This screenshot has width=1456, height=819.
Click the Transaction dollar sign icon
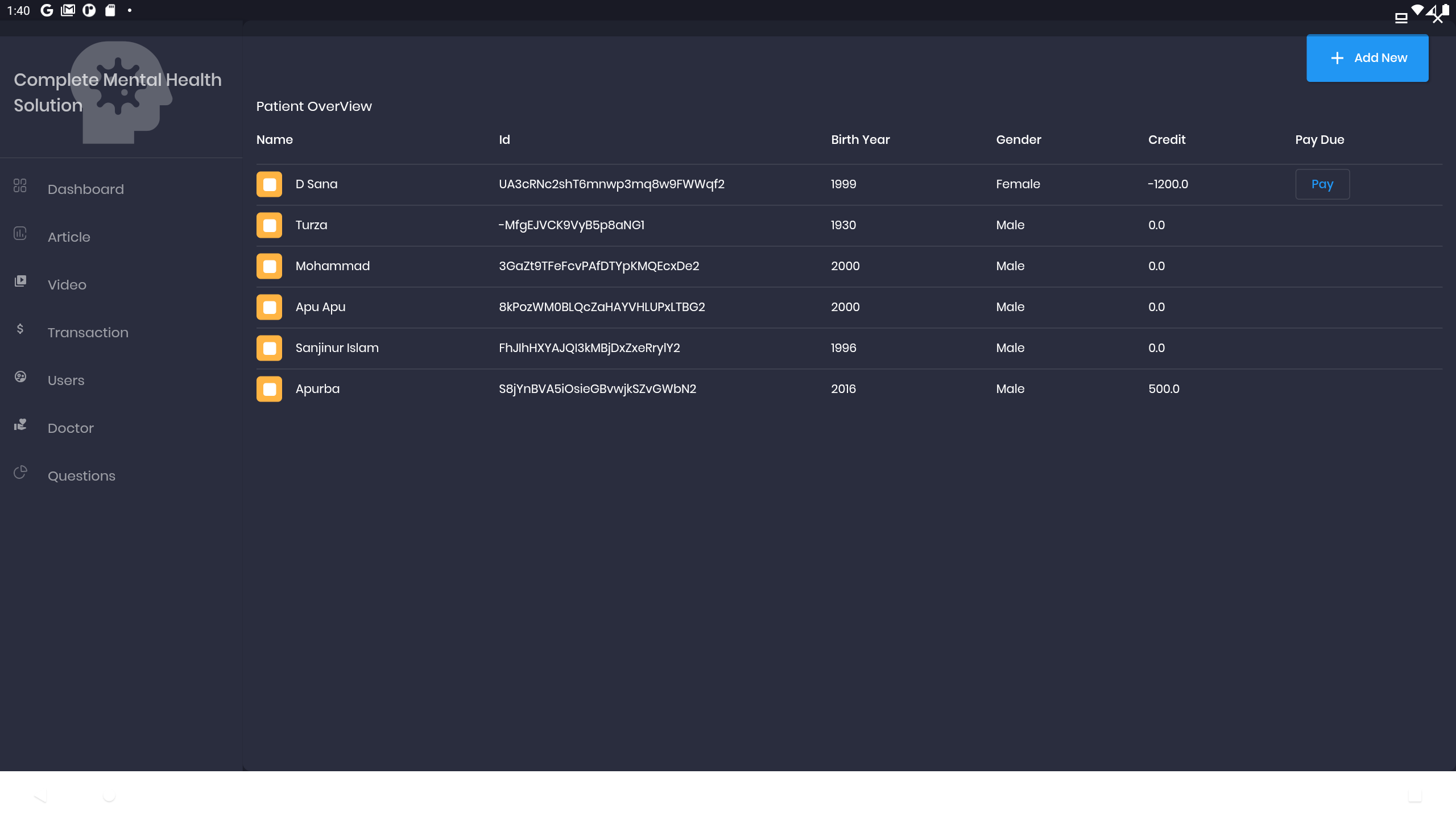[20, 329]
